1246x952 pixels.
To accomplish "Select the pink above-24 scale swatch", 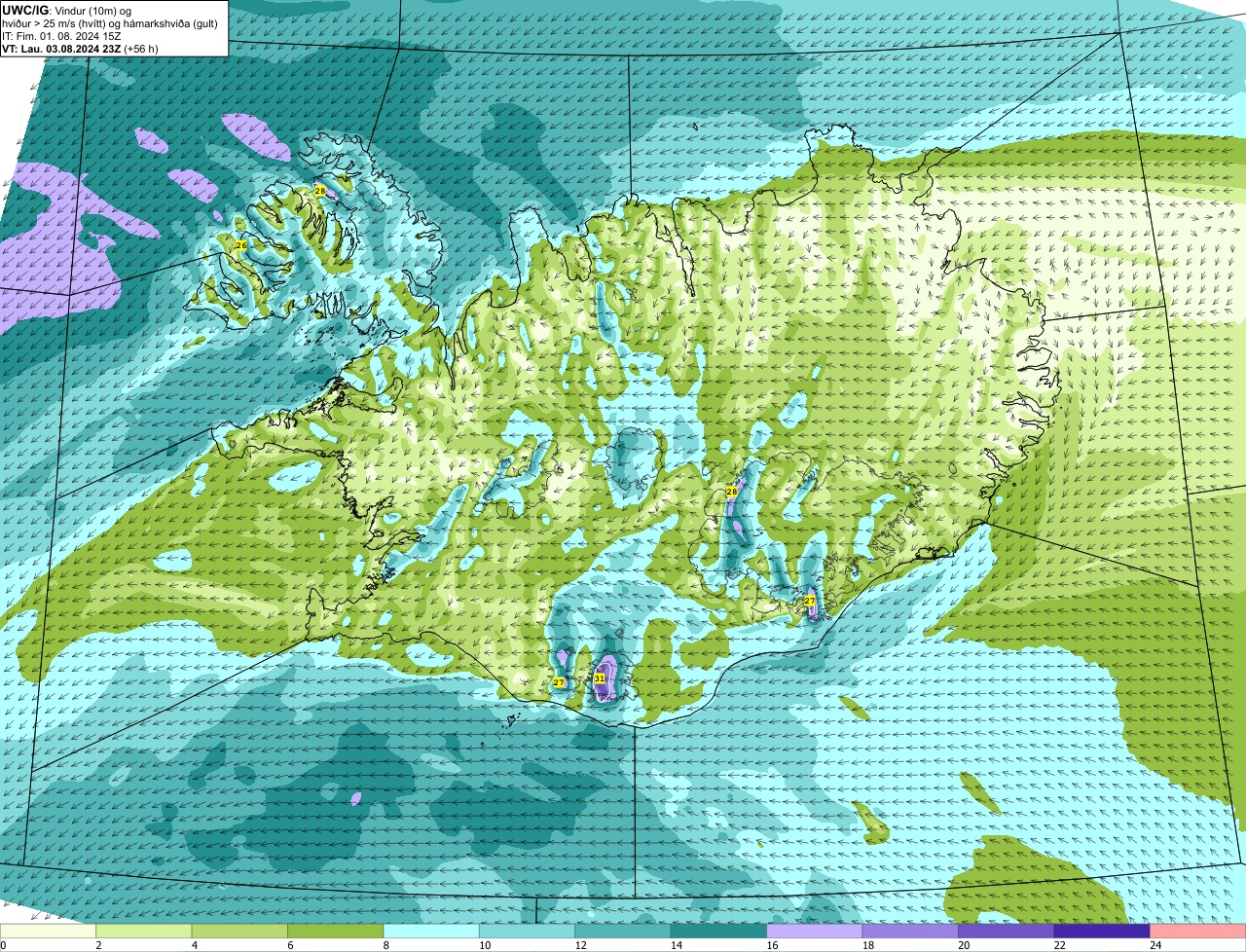I will (x=1198, y=931).
